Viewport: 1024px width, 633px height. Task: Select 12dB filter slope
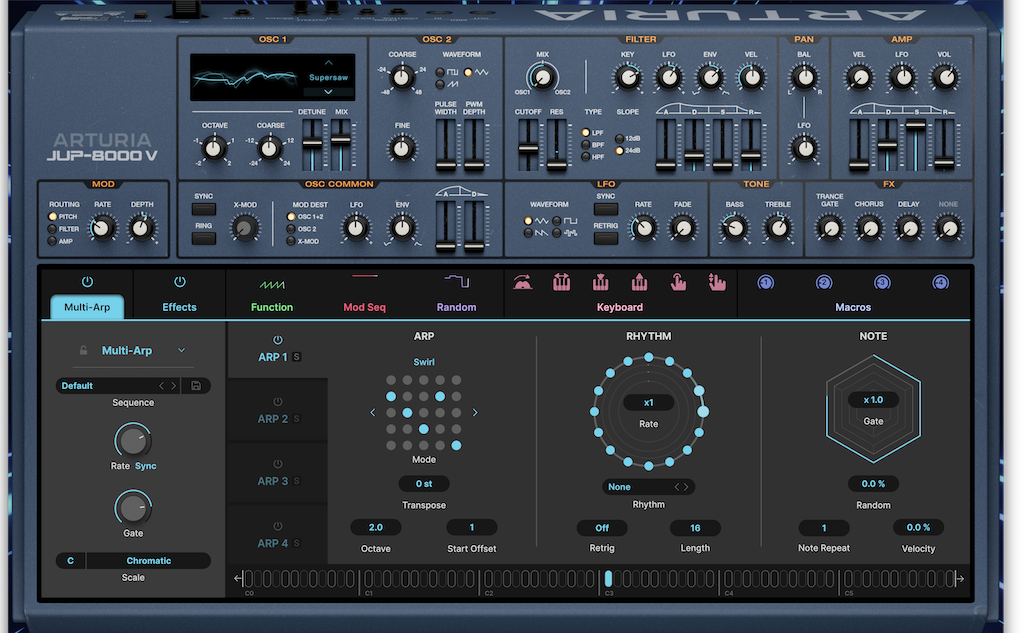coord(619,138)
